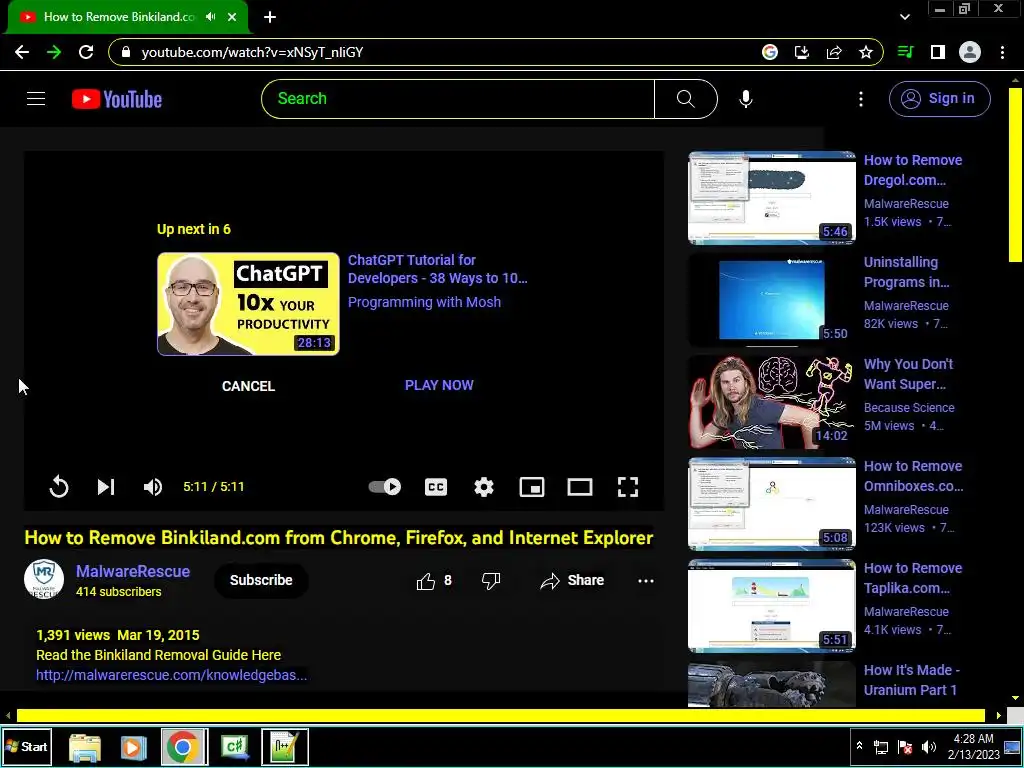The image size is (1024, 768).
Task: Toggle autoplay switch in player
Action: 385,487
